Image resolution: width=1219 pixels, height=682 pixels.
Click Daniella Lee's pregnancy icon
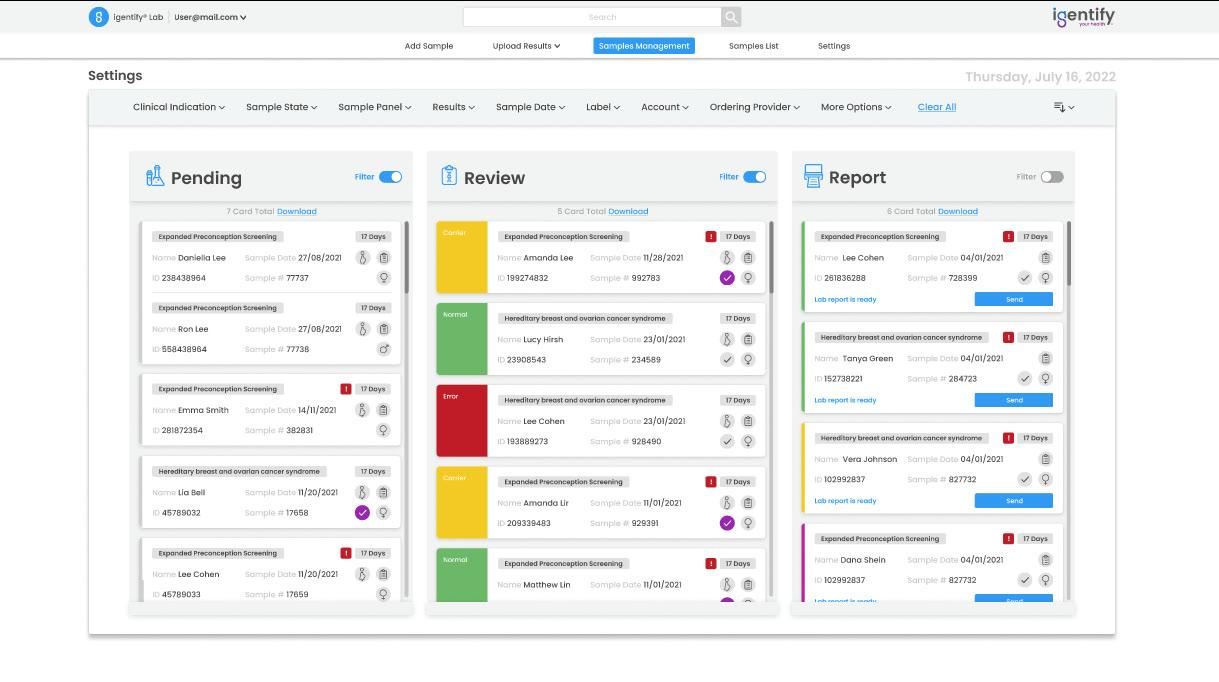tap(363, 258)
